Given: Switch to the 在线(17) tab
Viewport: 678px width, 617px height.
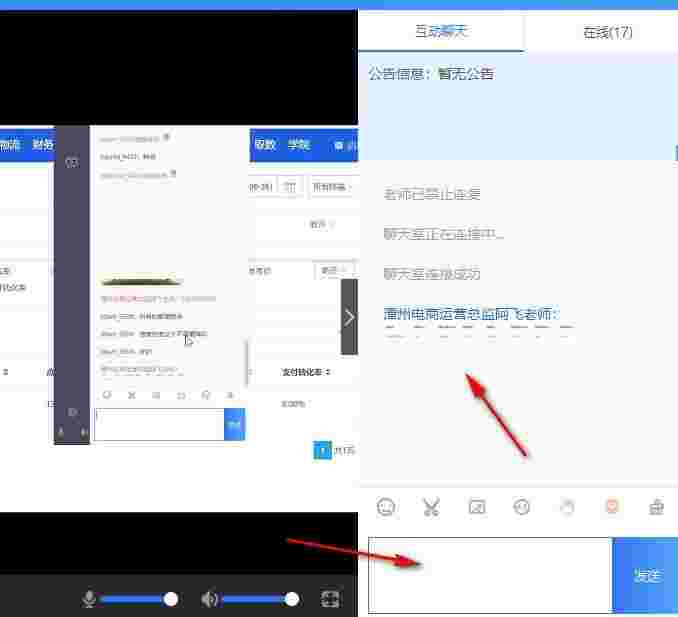Looking at the screenshot, I should tap(608, 32).
